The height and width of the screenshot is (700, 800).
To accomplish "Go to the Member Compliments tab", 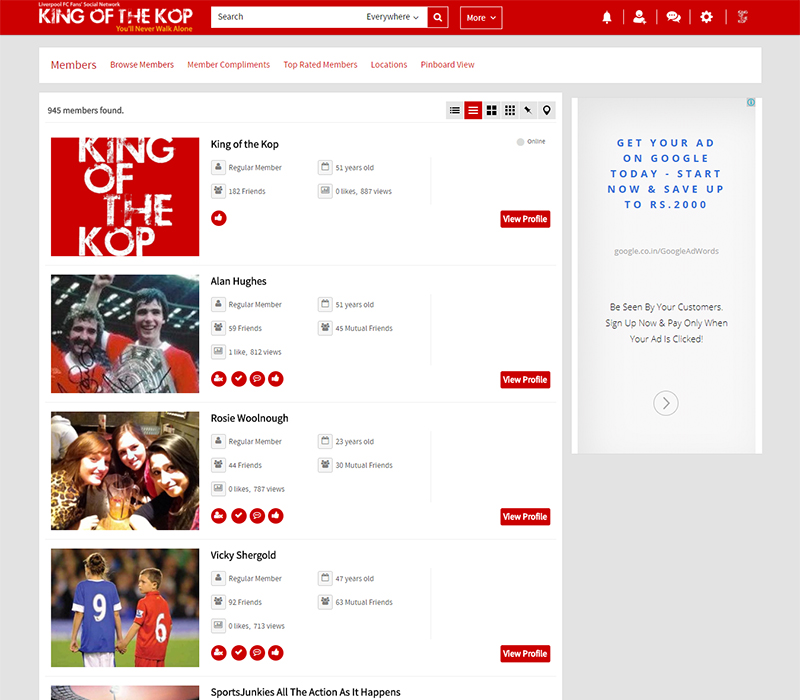I will [228, 65].
